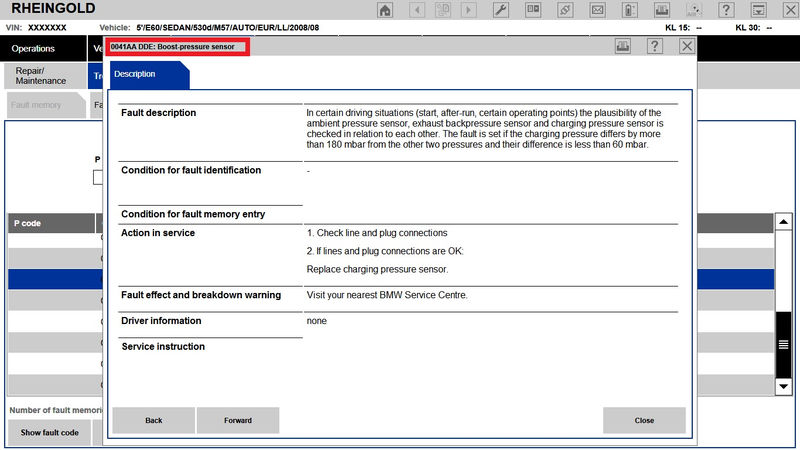
Task: Click the print icon in fault dialog
Action: point(622,46)
